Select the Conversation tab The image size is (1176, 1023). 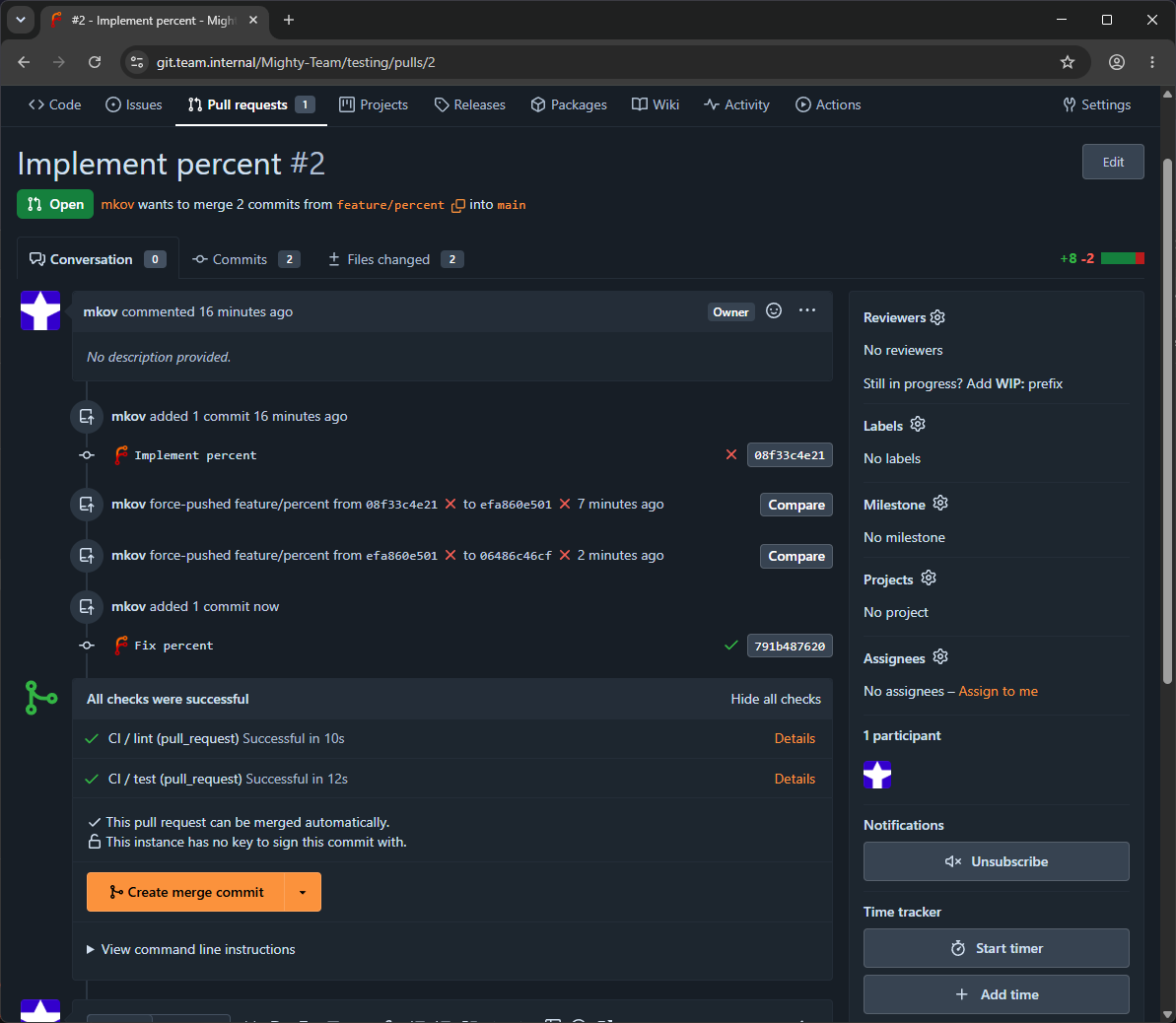(98, 259)
